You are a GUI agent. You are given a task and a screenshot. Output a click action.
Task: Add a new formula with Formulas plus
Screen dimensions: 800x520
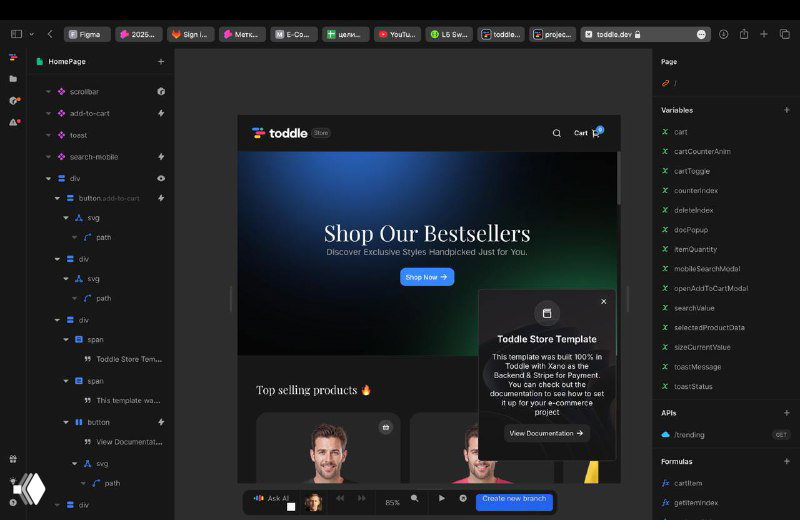point(787,461)
